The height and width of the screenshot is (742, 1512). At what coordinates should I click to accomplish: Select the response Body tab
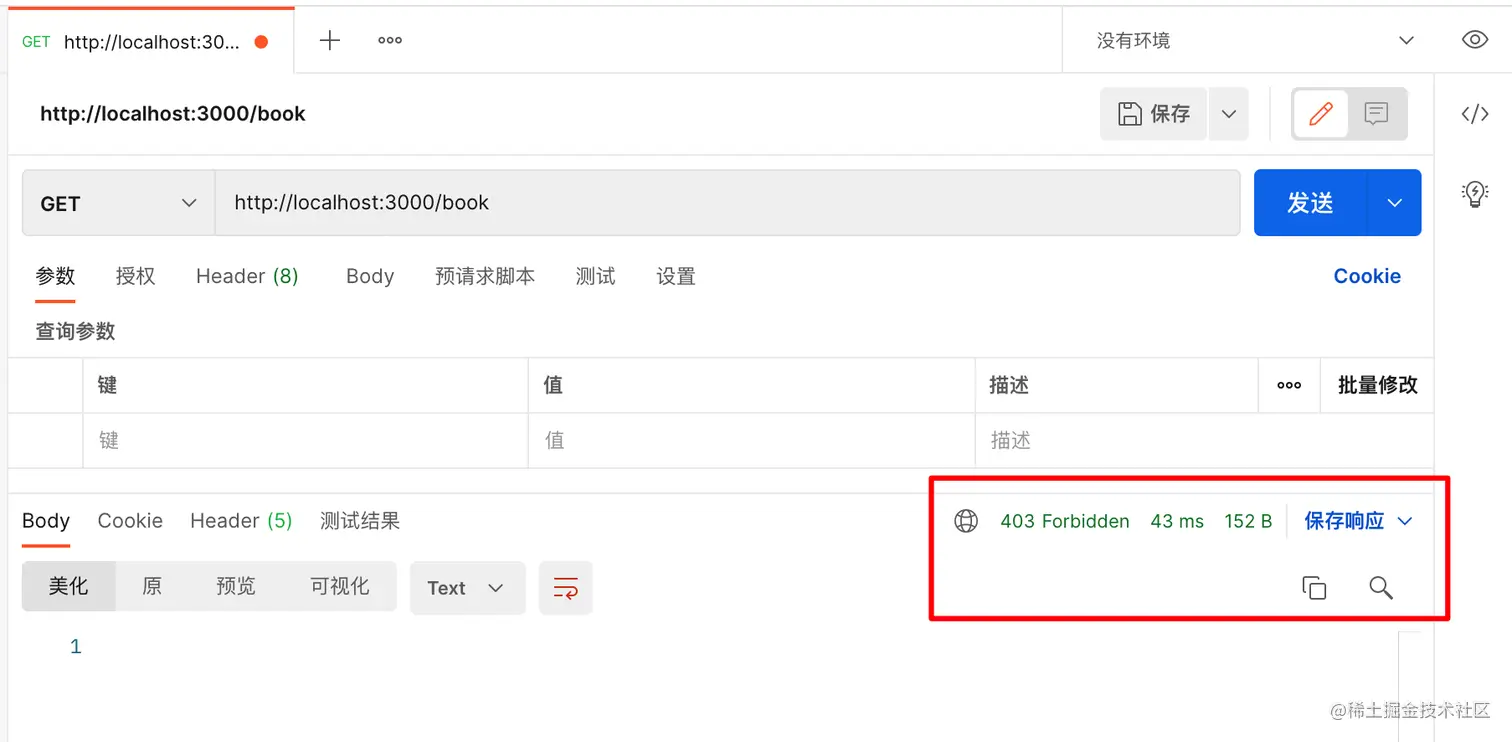click(46, 521)
